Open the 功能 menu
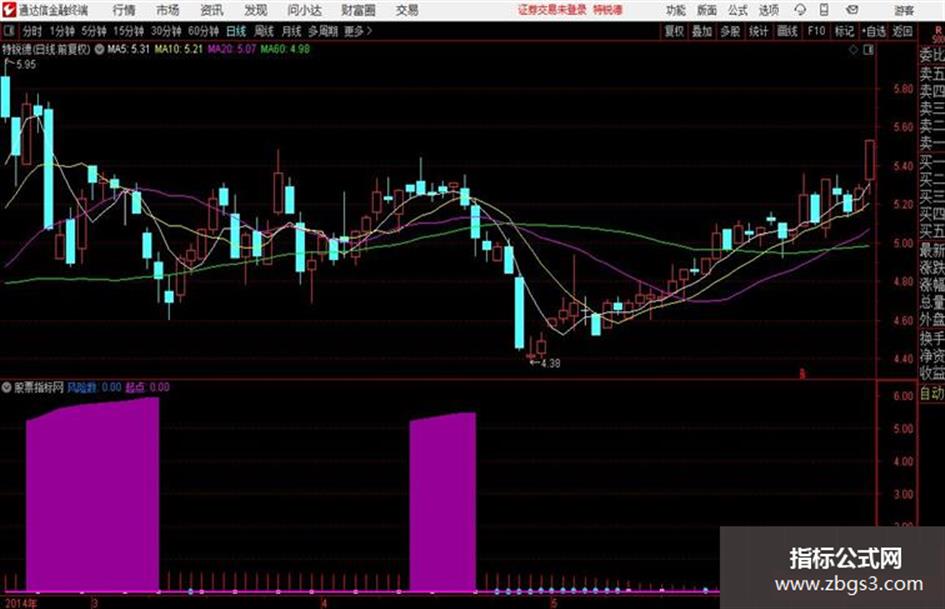This screenshot has width=945, height=609. pyautogui.click(x=676, y=10)
